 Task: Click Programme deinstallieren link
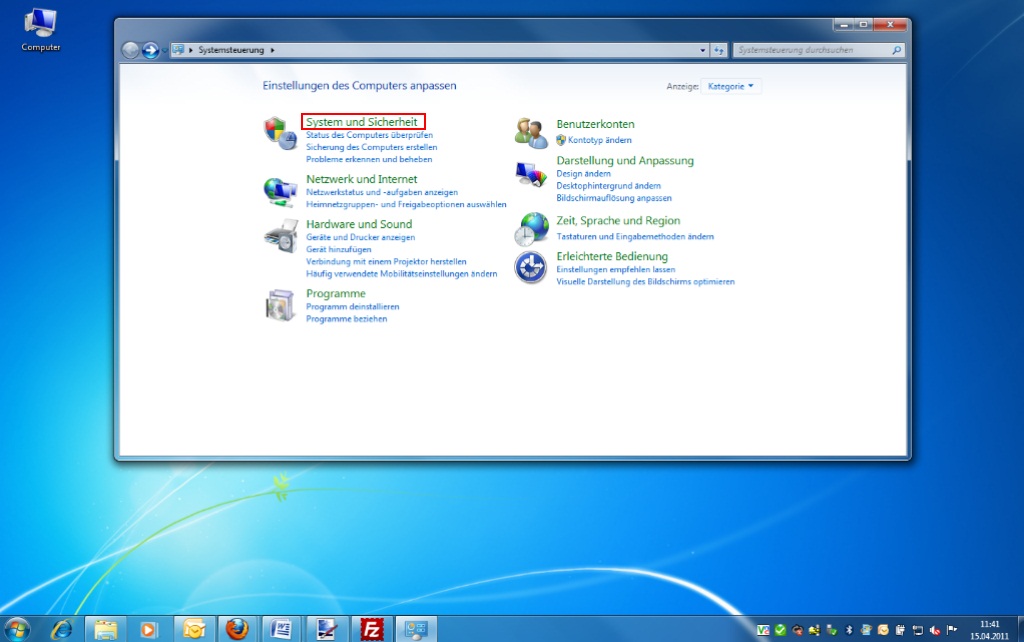click(352, 307)
